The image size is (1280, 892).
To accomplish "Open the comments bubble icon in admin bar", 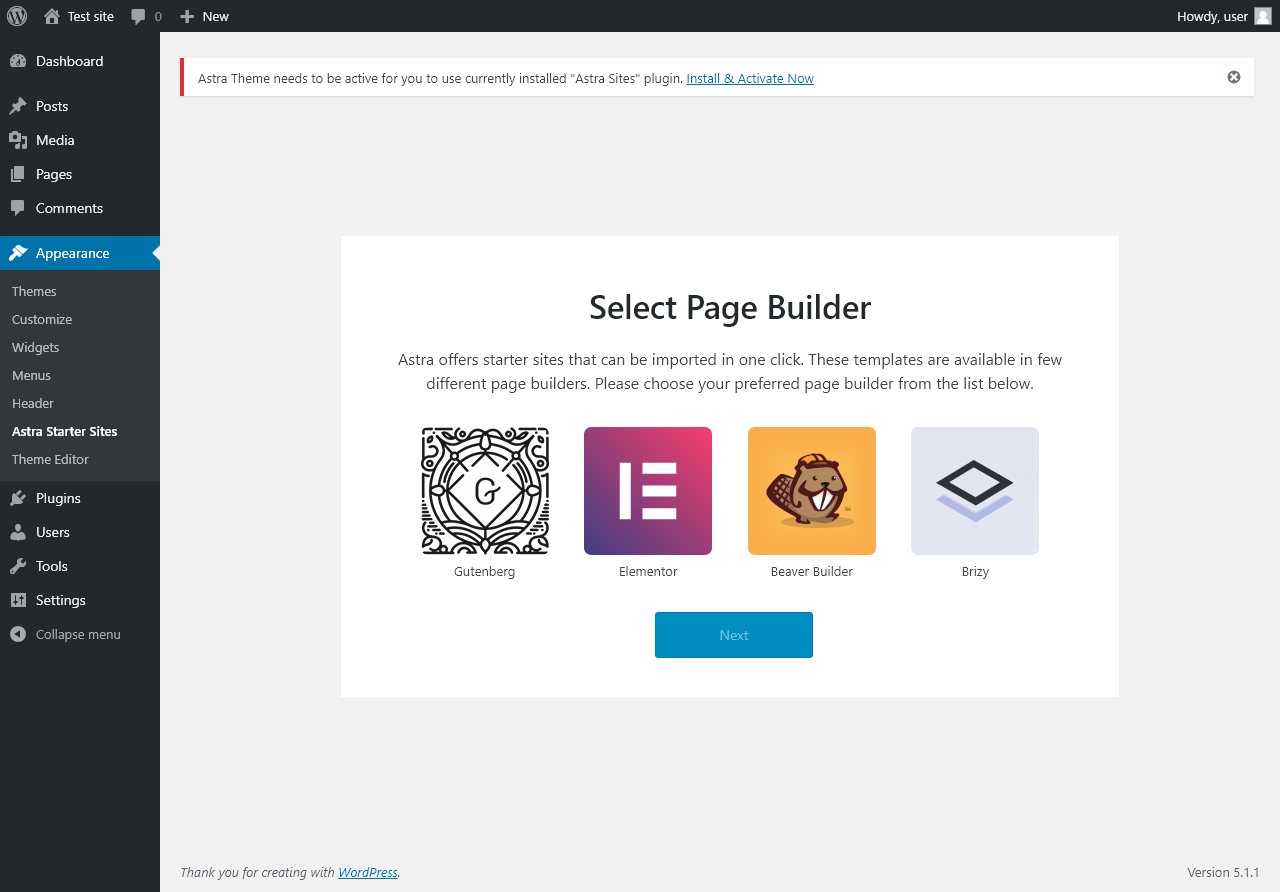I will coord(139,16).
